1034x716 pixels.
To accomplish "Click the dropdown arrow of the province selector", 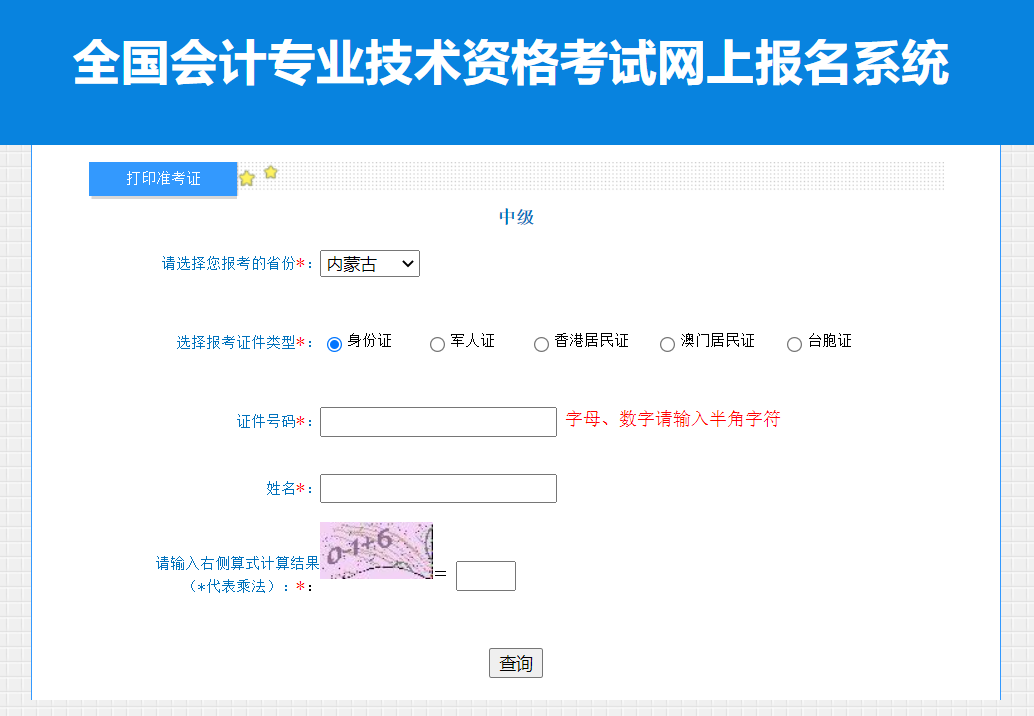I will pos(408,263).
